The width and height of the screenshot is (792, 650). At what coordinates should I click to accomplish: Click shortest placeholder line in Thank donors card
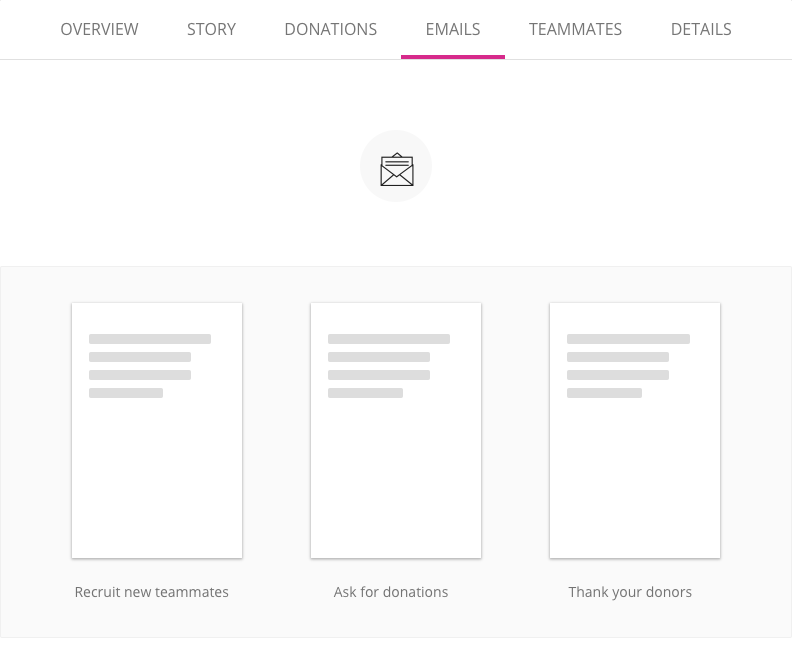coord(604,393)
